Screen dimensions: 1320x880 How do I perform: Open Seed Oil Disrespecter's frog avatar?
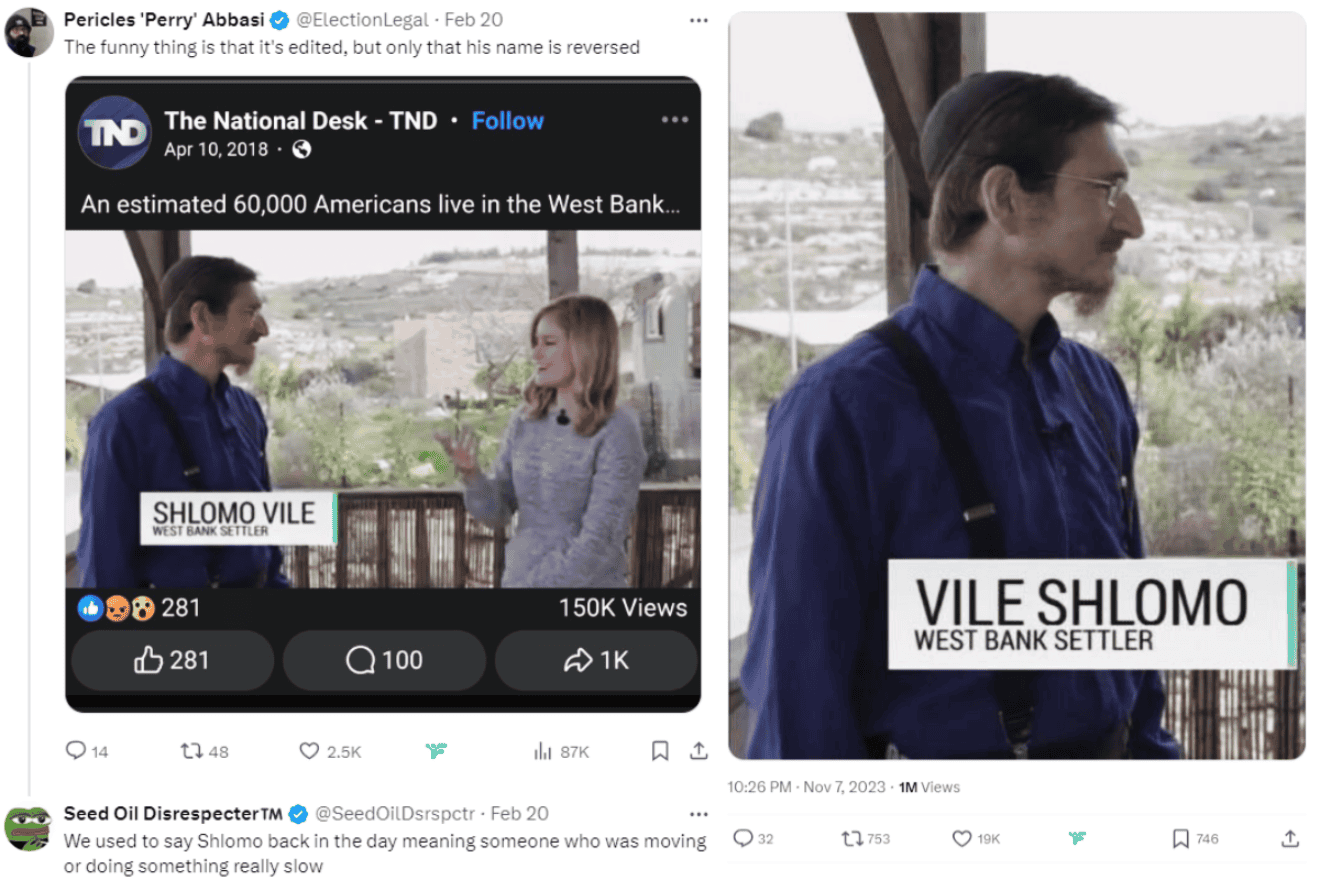tap(29, 827)
